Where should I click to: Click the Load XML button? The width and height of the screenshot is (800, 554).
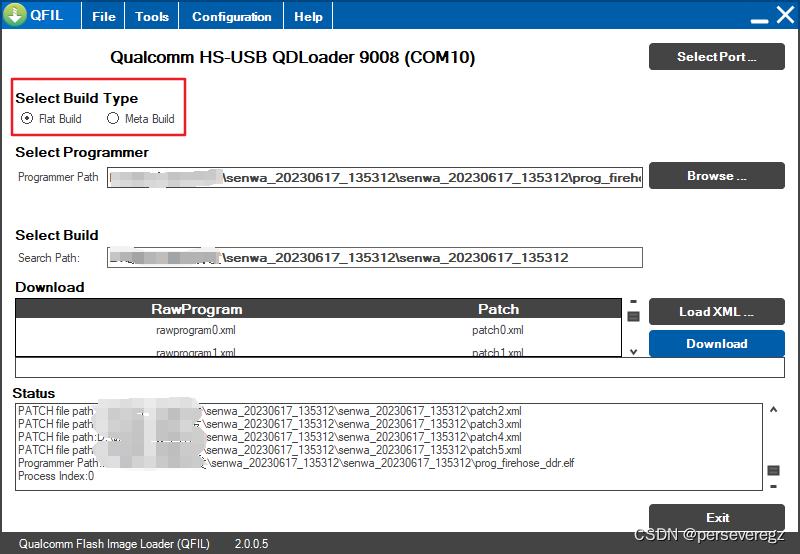716,311
